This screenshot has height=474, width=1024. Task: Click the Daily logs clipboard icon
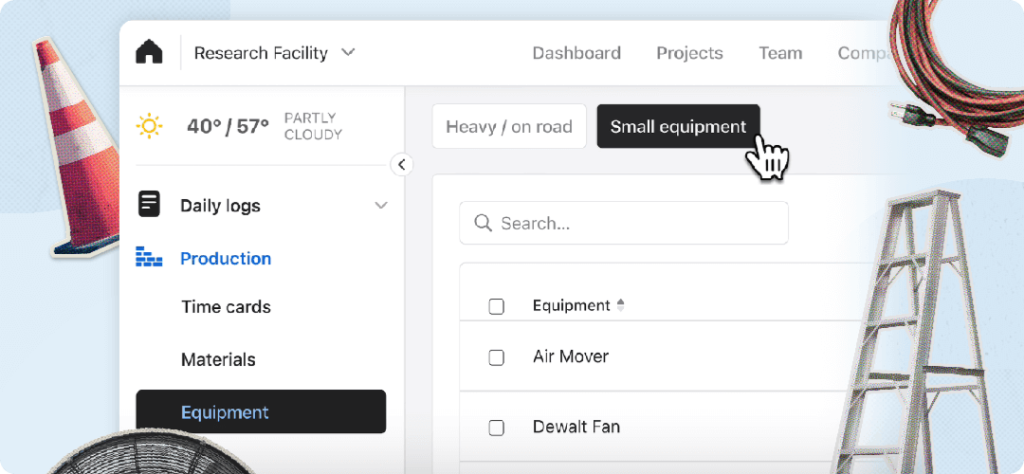(x=149, y=205)
